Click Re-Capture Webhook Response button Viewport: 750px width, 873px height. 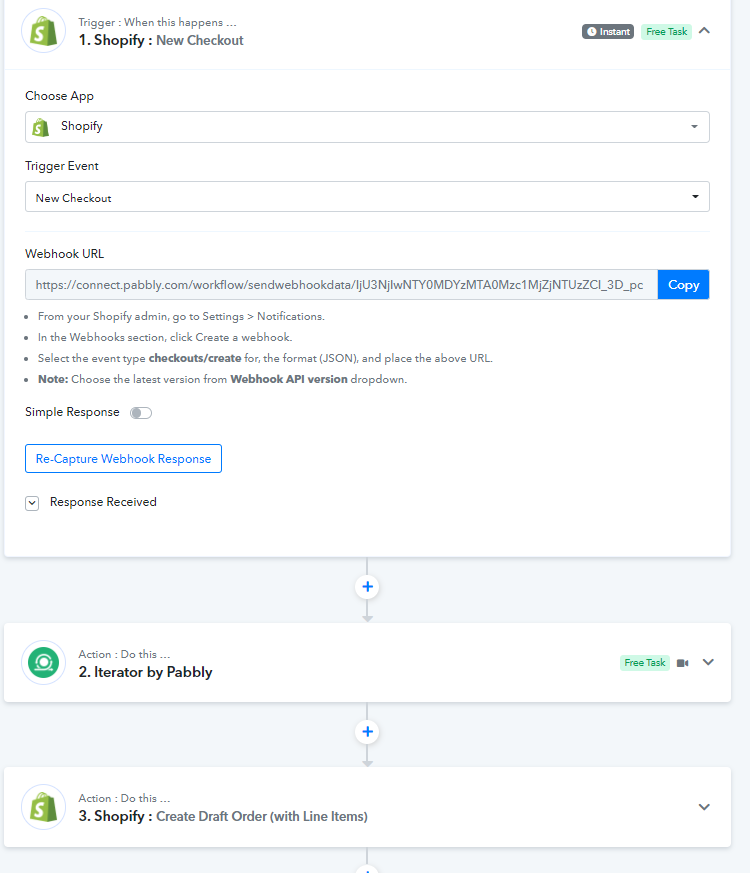(123, 458)
